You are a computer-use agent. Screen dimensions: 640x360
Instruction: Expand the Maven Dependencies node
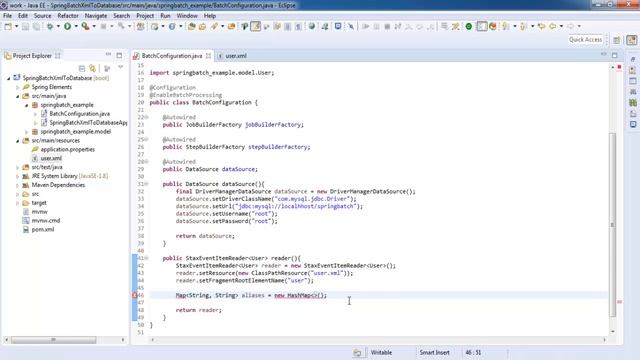coord(18,185)
